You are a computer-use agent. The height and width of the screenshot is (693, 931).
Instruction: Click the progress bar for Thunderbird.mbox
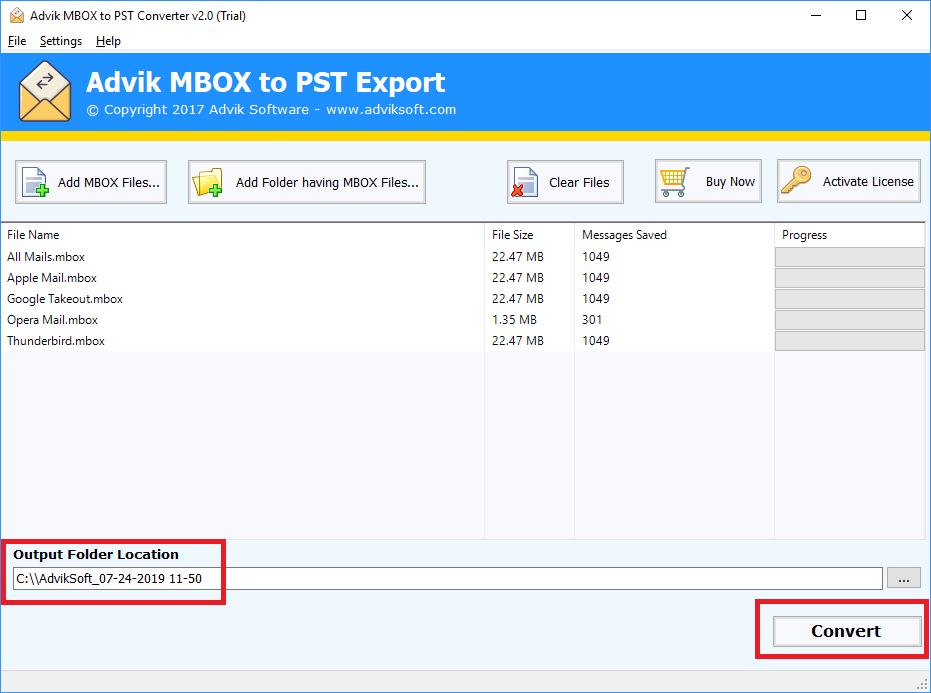click(x=850, y=341)
